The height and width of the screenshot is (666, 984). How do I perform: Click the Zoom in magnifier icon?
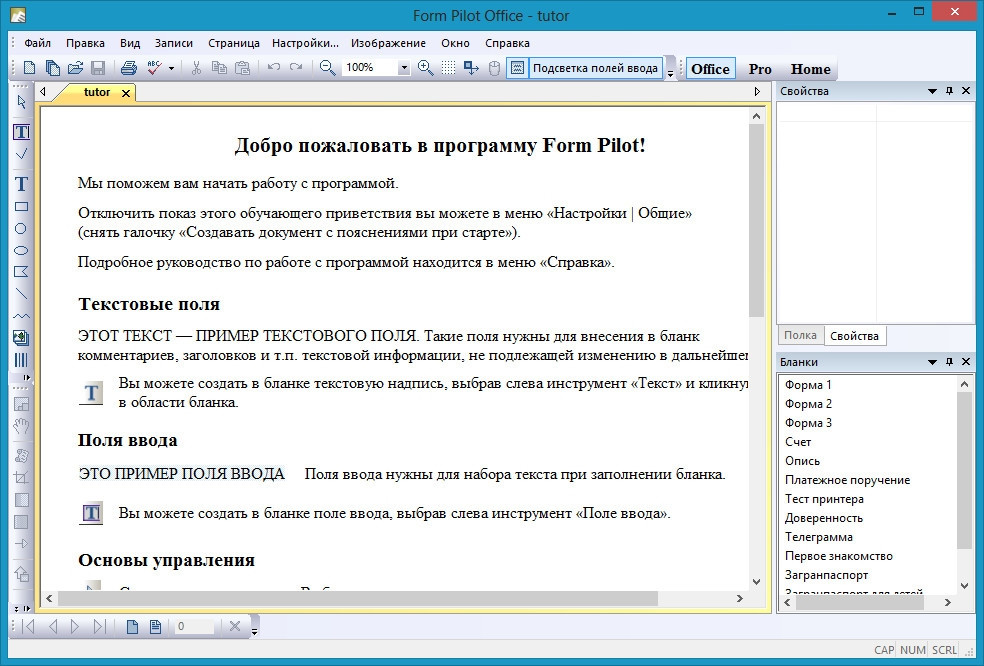425,68
